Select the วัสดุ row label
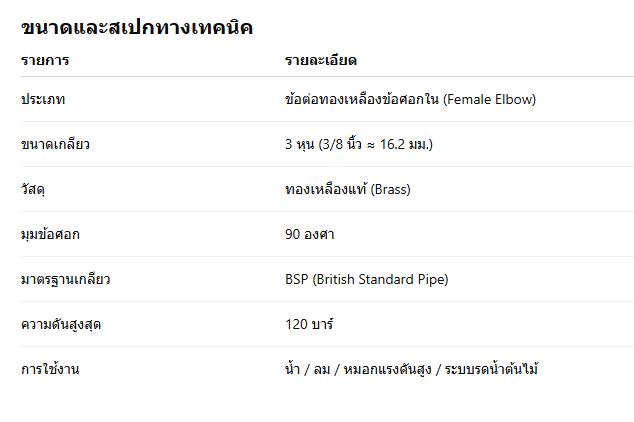 (35, 190)
